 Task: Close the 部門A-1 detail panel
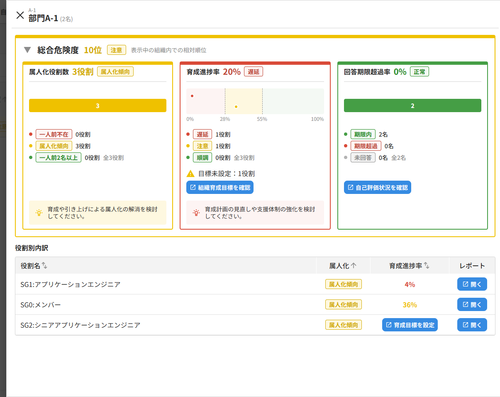(20, 15)
